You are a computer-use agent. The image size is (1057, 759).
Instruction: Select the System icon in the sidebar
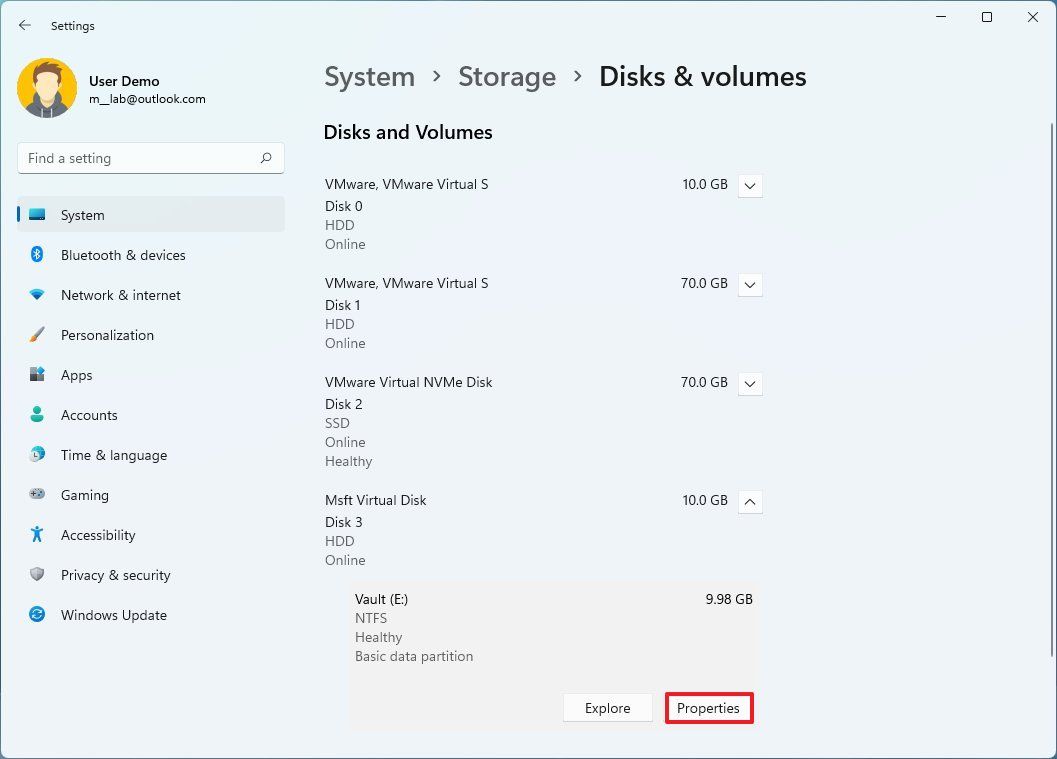(x=38, y=214)
